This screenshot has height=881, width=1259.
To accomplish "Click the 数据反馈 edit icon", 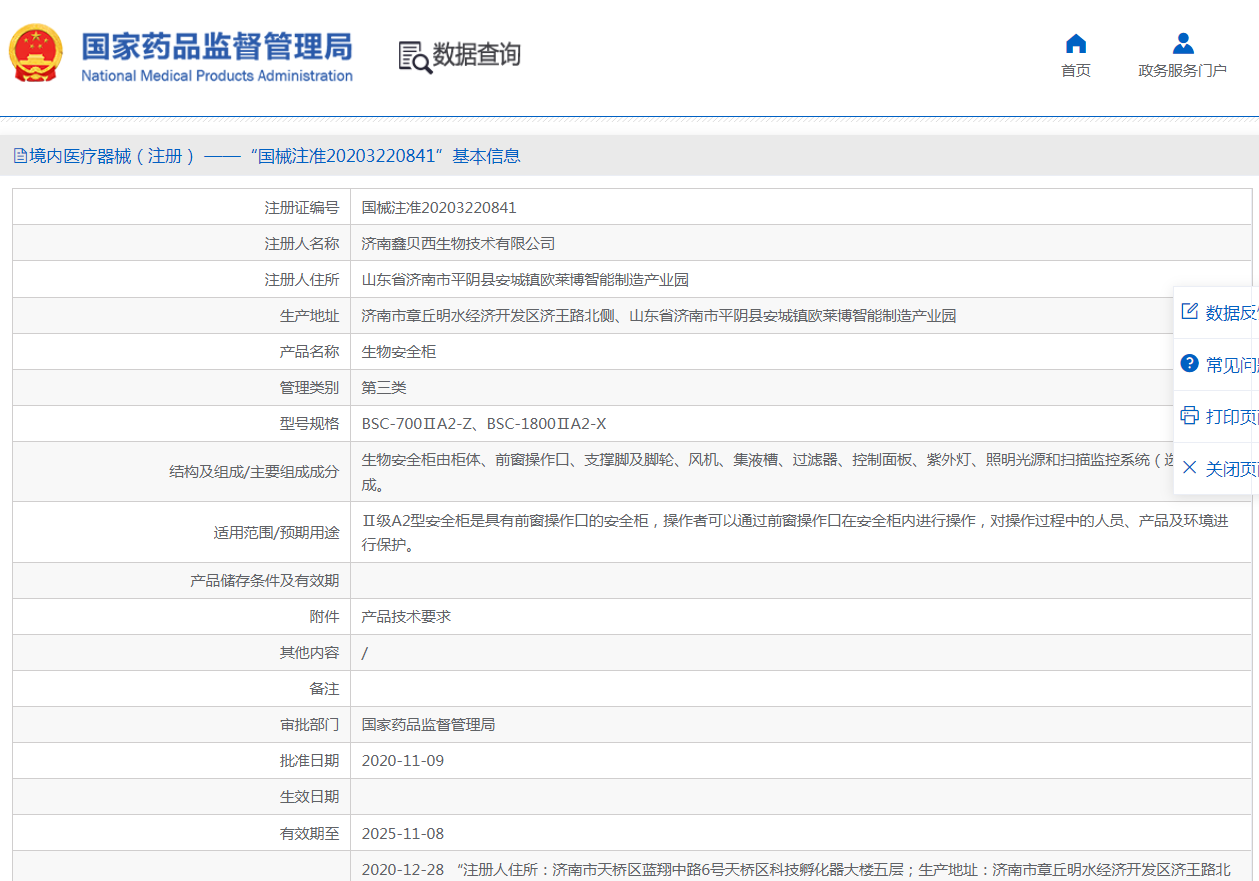I will pyautogui.click(x=1189, y=312).
